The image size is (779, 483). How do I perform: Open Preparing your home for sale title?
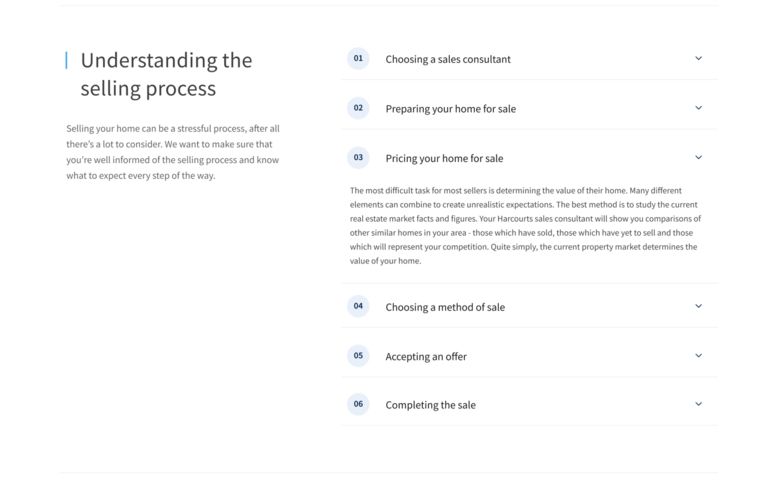(x=451, y=109)
